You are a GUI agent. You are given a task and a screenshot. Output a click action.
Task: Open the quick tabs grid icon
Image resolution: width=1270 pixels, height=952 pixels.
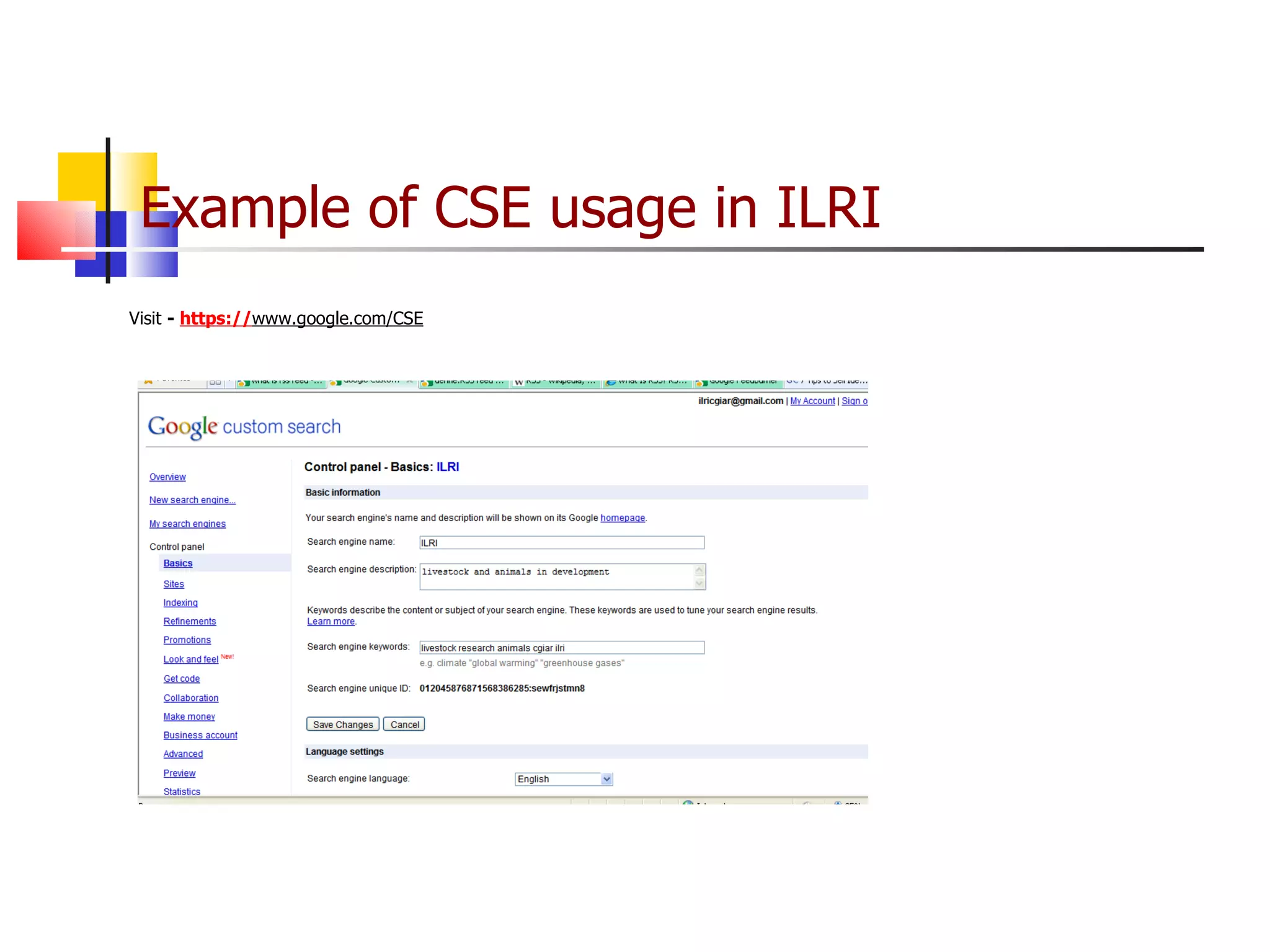click(x=215, y=382)
